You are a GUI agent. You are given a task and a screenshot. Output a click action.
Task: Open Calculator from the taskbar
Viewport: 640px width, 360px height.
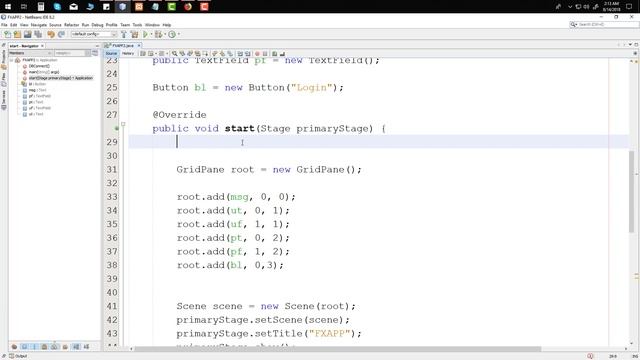[41, 7]
